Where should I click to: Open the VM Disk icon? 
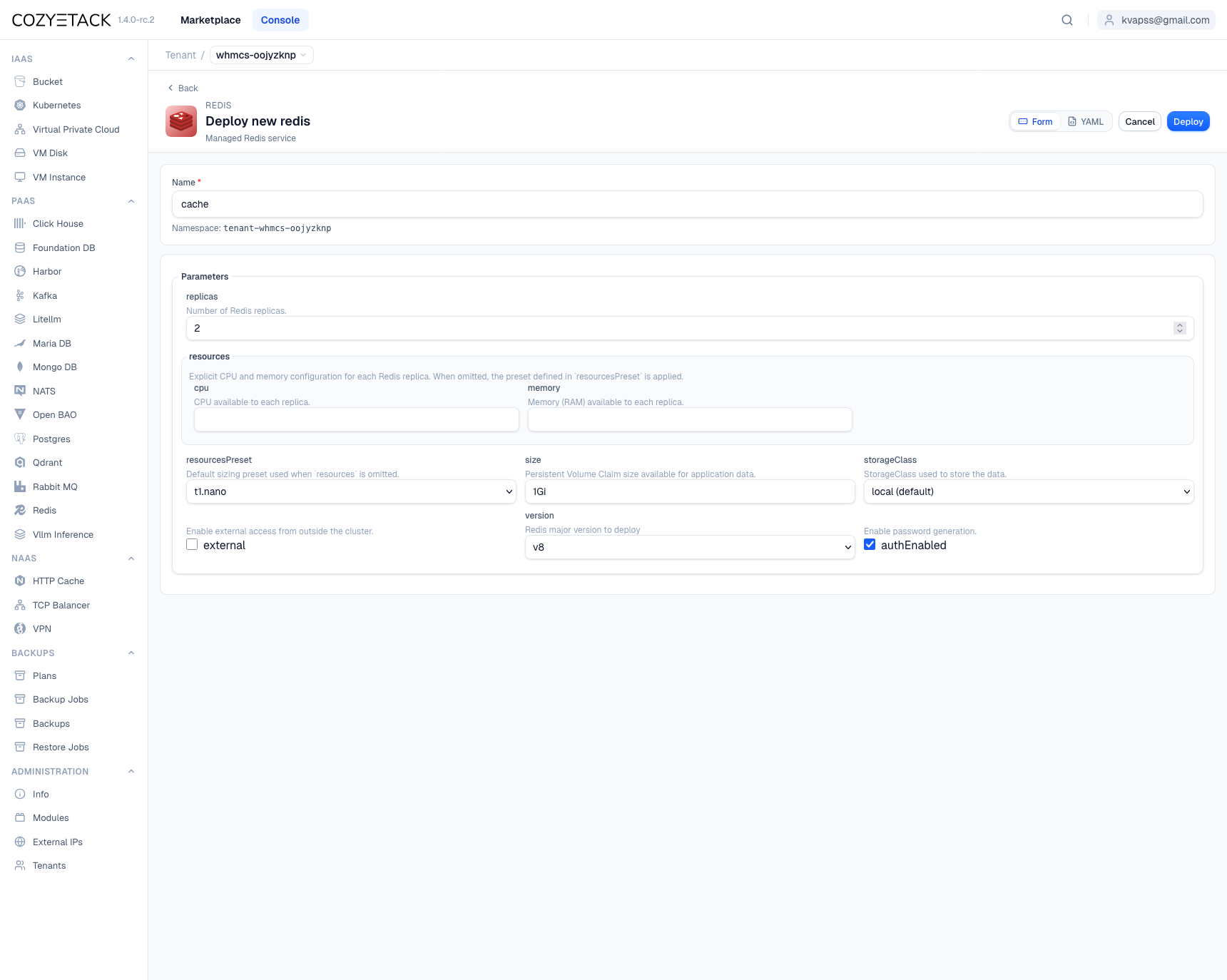(x=20, y=153)
